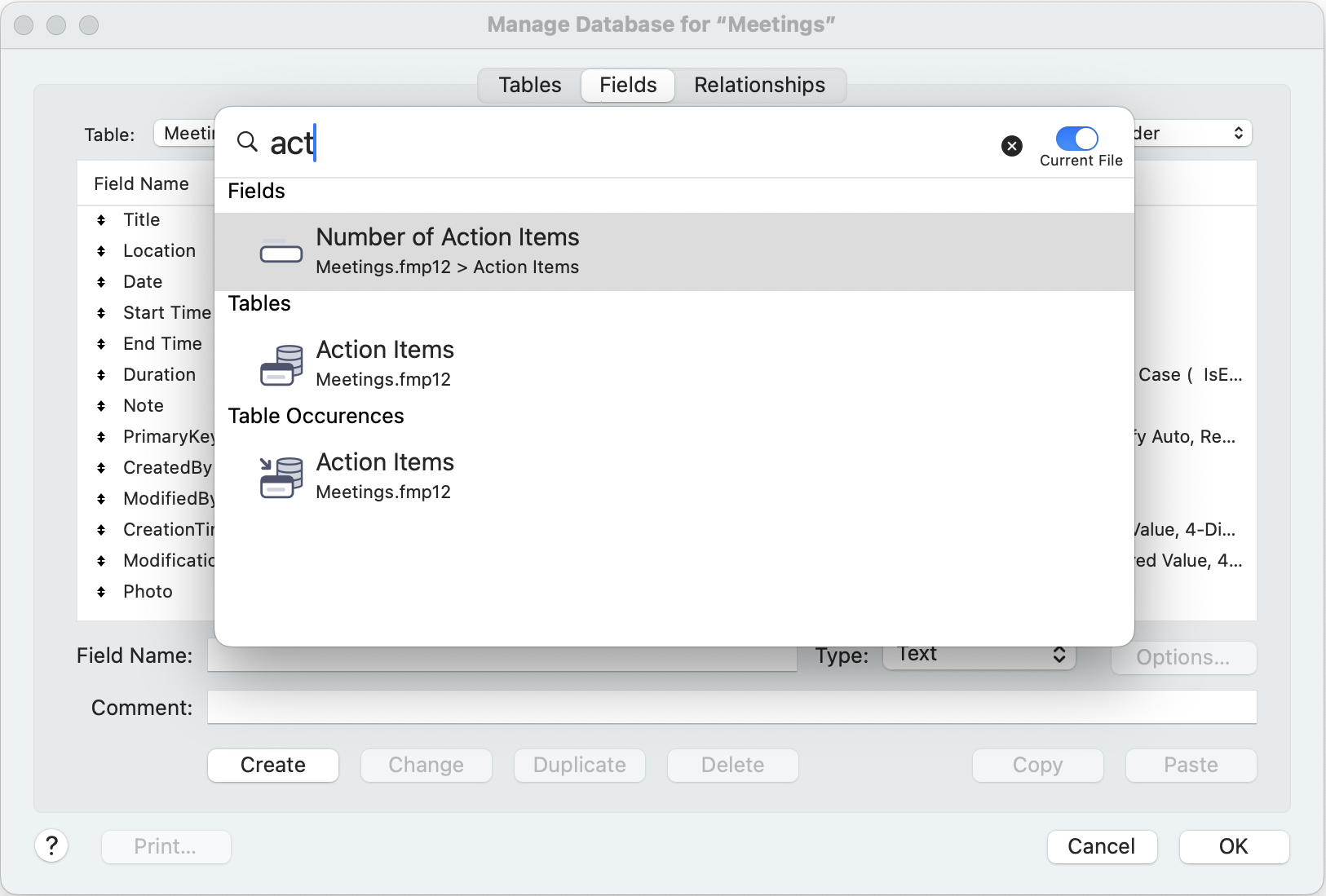Click the sort arrows beside the Photo field
This screenshot has width=1326, height=896.
[x=101, y=591]
